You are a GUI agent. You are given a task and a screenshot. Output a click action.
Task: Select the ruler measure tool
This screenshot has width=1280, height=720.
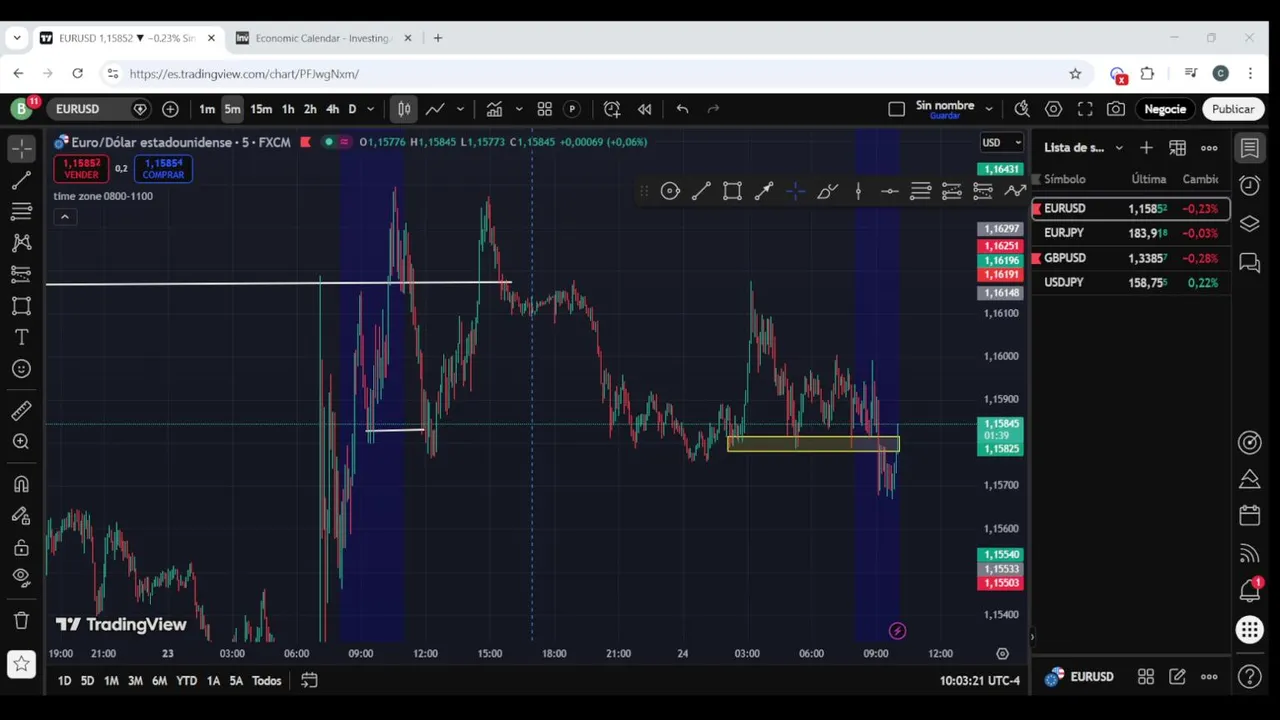pyautogui.click(x=21, y=410)
